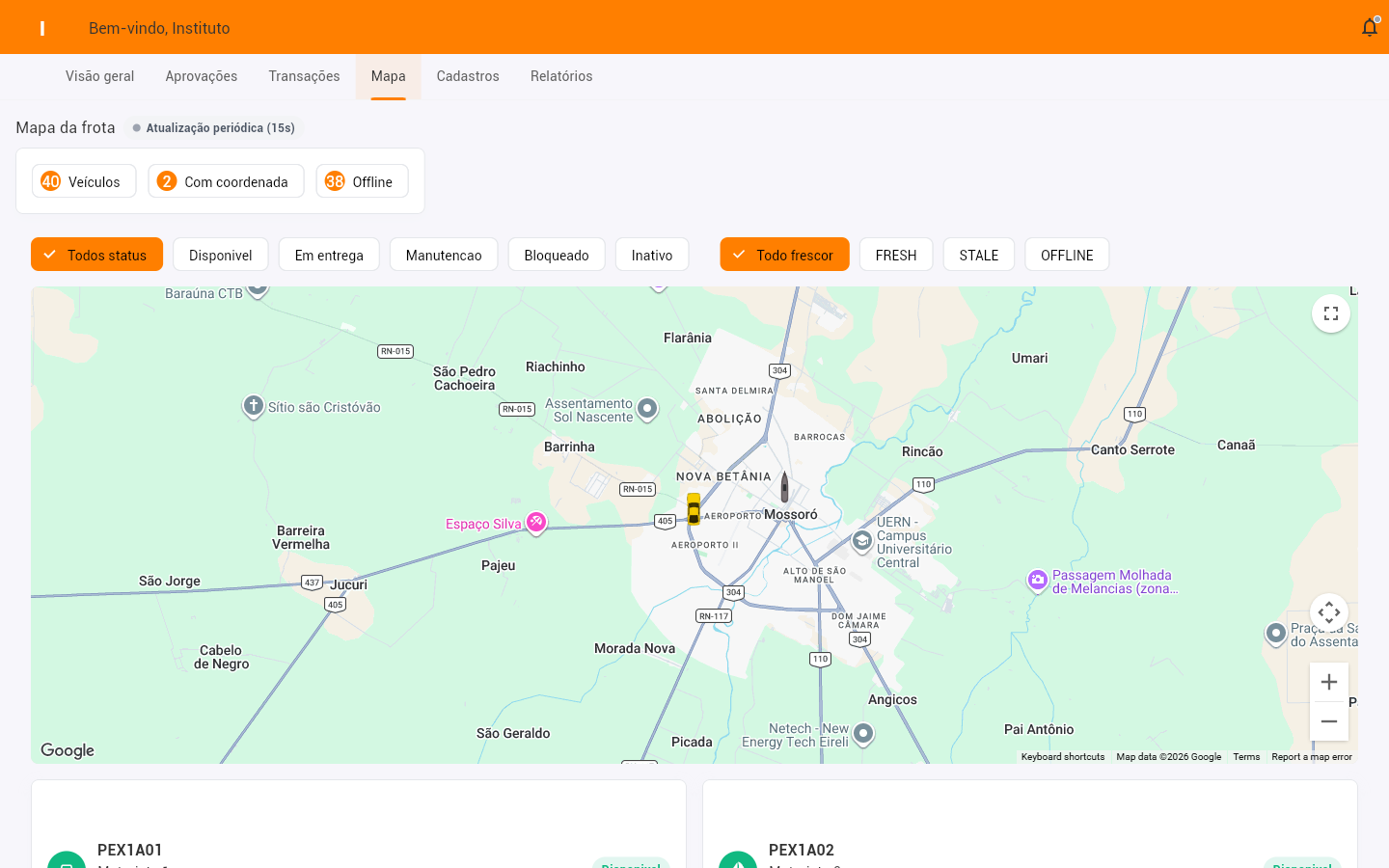This screenshot has width=1389, height=868.
Task: Click the Bem-vindo, Instituto greeting
Action: tap(159, 28)
